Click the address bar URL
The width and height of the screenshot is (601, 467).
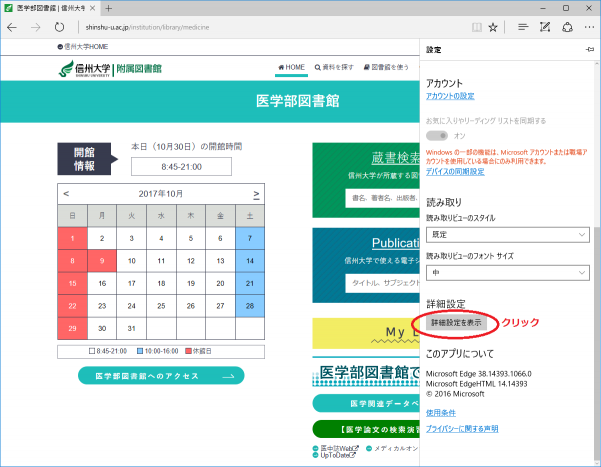[147, 27]
